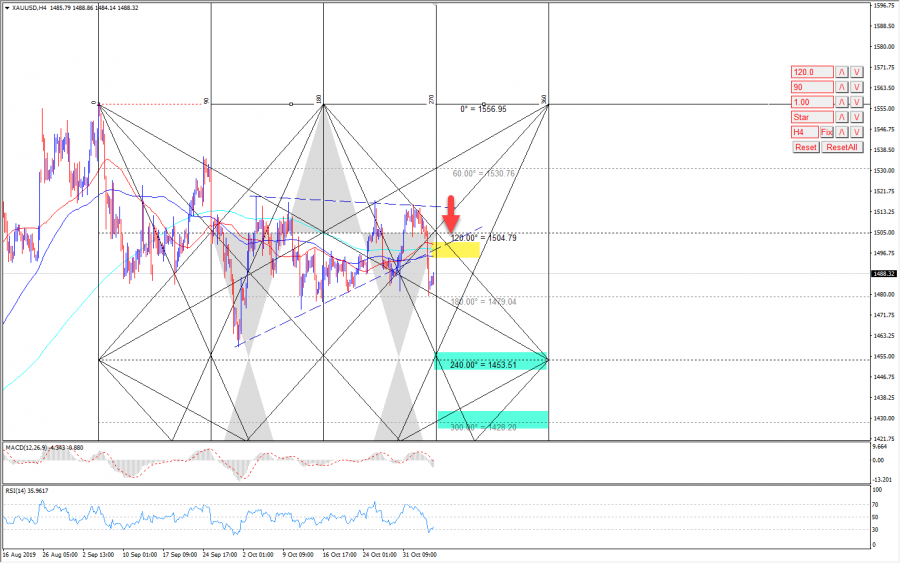Open the XAUUSD,H4 chart menu arrow
The height and width of the screenshot is (563, 900).
pyautogui.click(x=6, y=8)
